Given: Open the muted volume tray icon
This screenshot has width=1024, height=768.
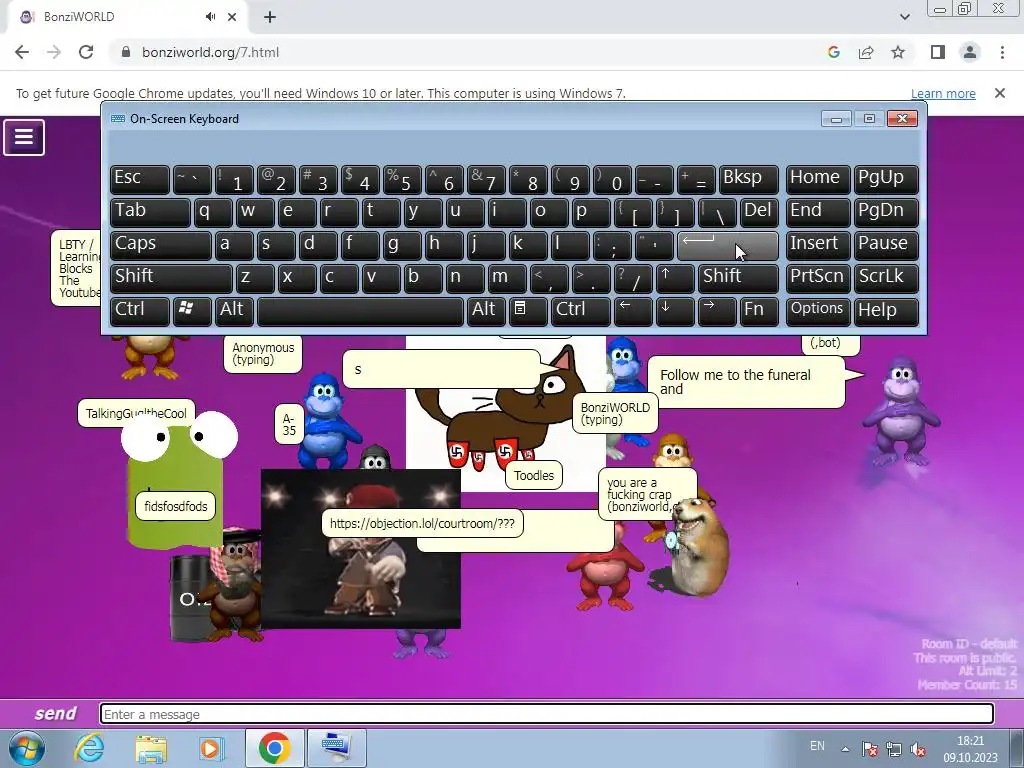Looking at the screenshot, I should coord(918,749).
